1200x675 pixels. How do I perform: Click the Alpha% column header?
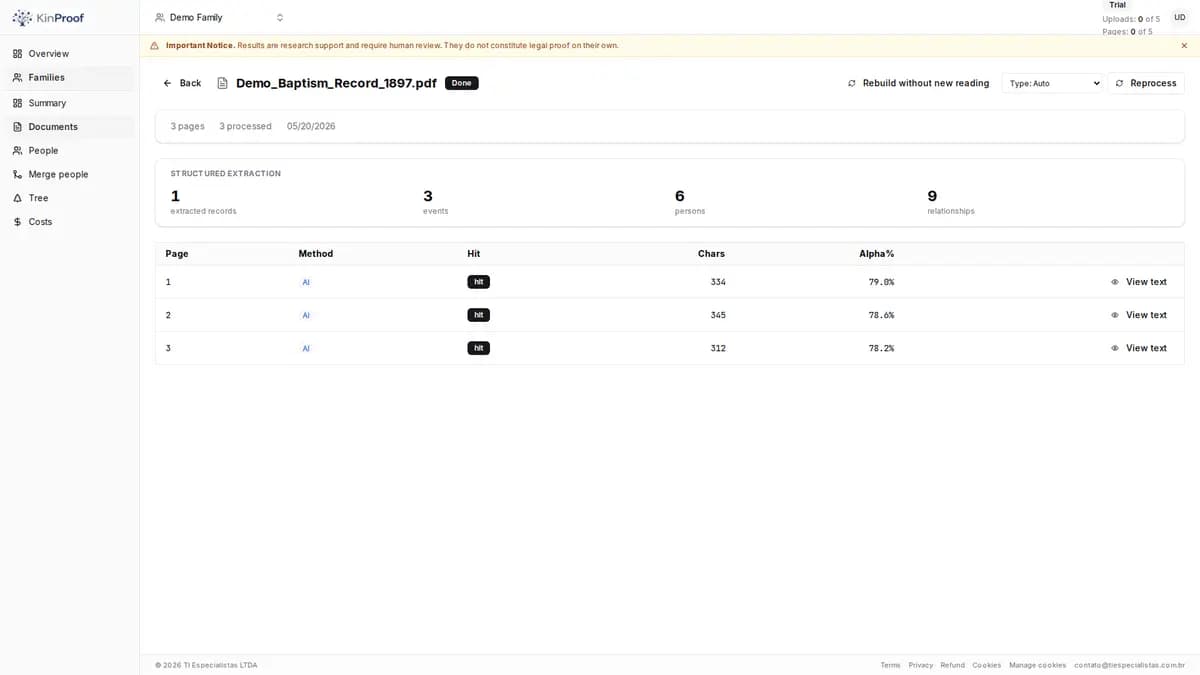(877, 254)
